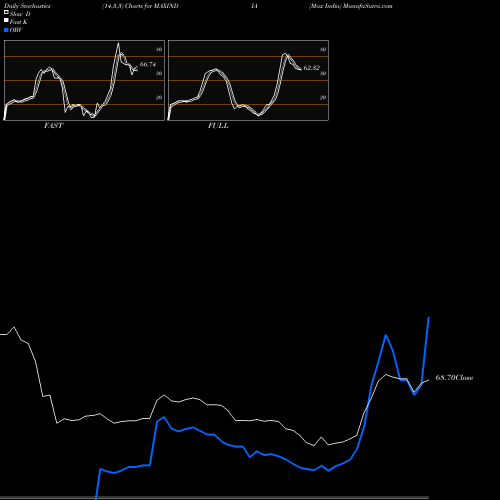Click the 66.74 value in FAST chart
This screenshot has height=500, width=500.
tap(148, 64)
